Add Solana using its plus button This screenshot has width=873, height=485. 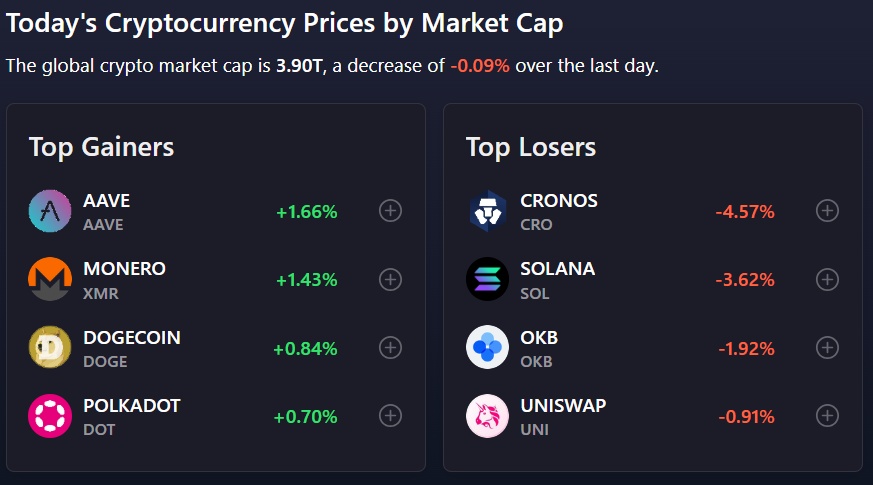(x=827, y=279)
